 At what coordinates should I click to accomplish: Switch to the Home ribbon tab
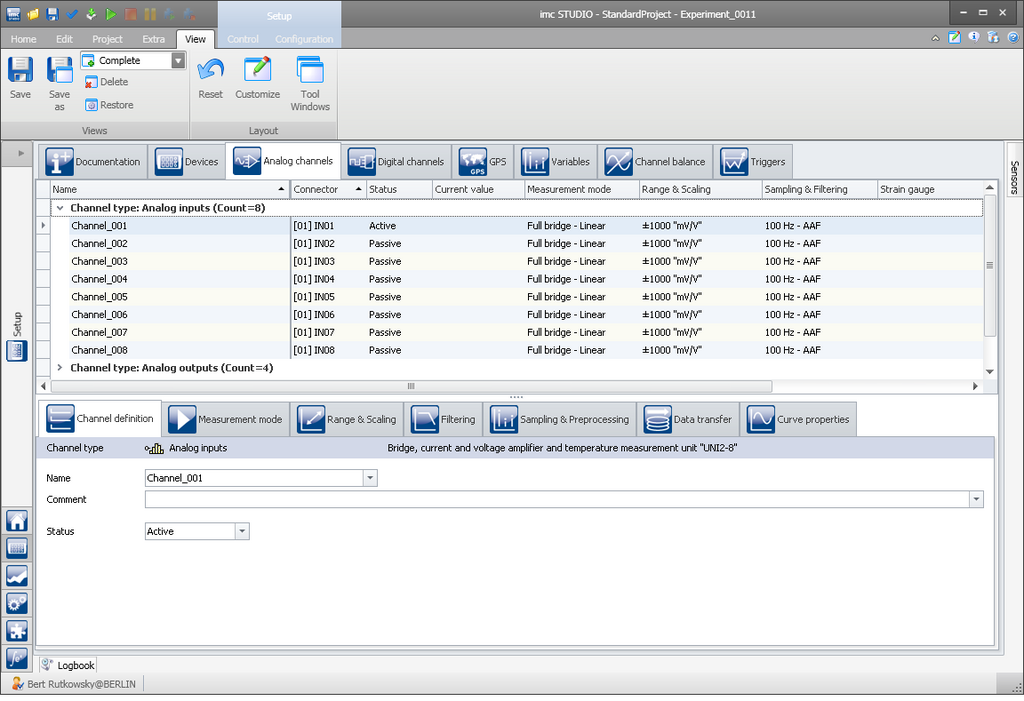point(23,39)
